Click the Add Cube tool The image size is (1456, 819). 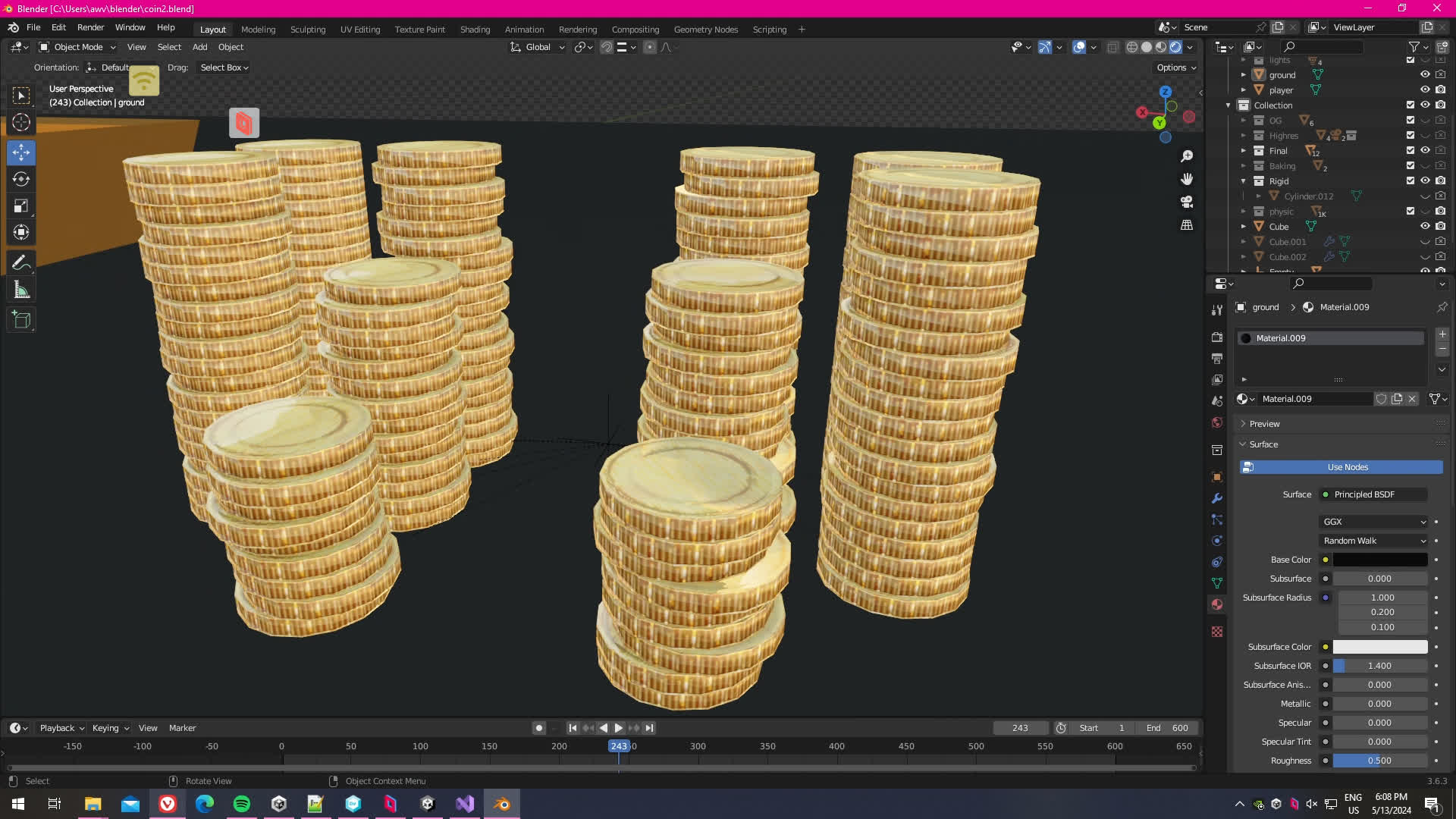[21, 320]
